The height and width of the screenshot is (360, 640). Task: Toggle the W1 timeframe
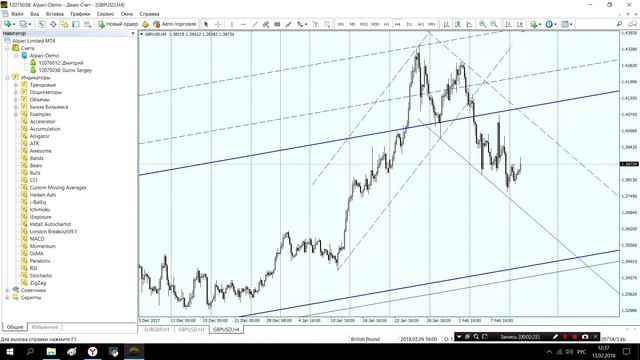click(420, 24)
